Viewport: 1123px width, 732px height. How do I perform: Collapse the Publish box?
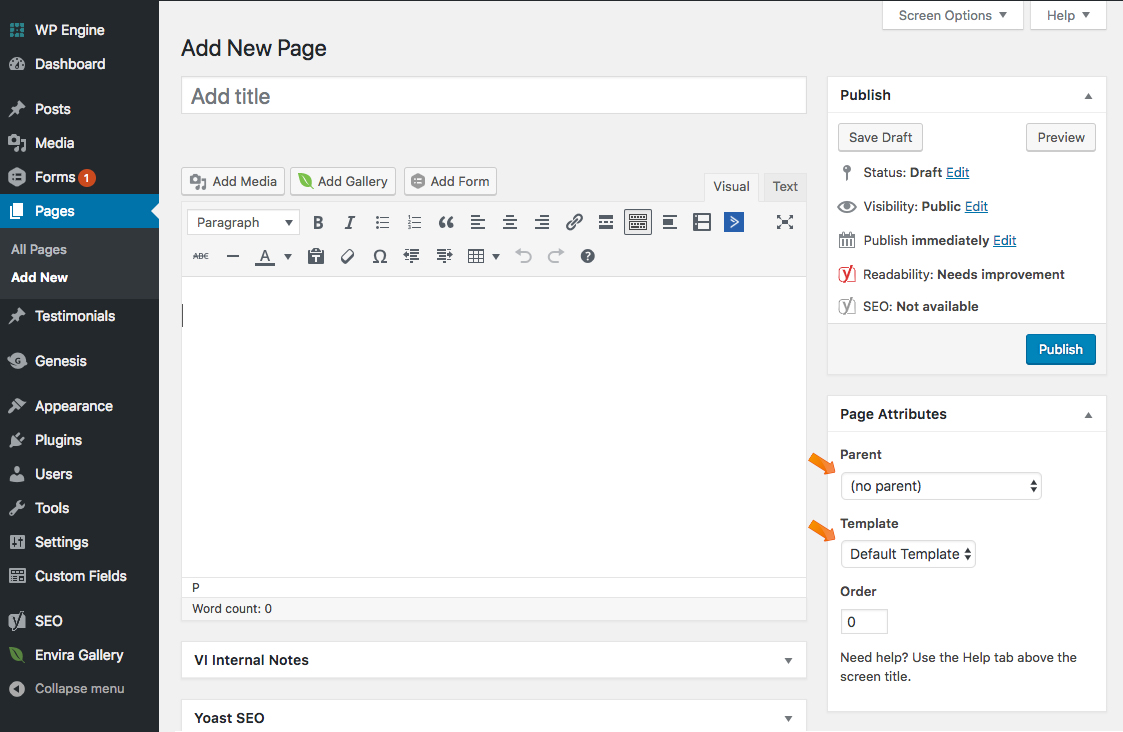[1088, 96]
